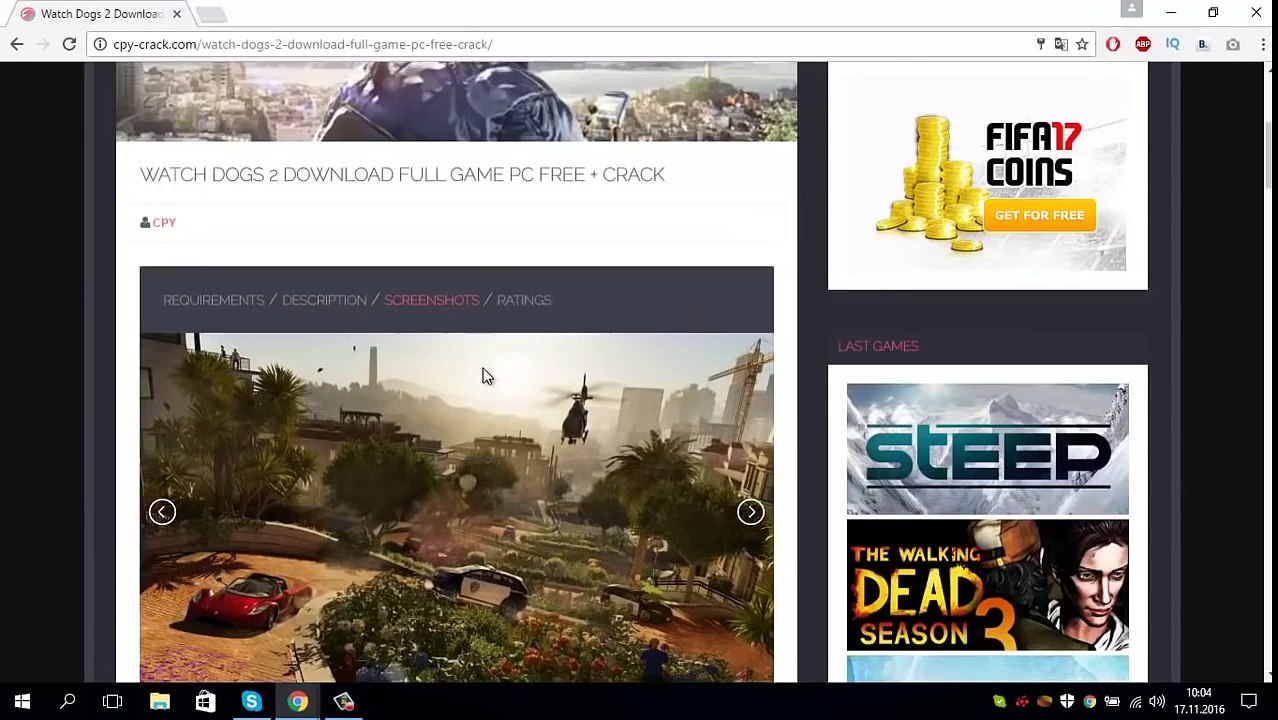Open Windows taskbar search
This screenshot has height=720, width=1278.
[68, 702]
